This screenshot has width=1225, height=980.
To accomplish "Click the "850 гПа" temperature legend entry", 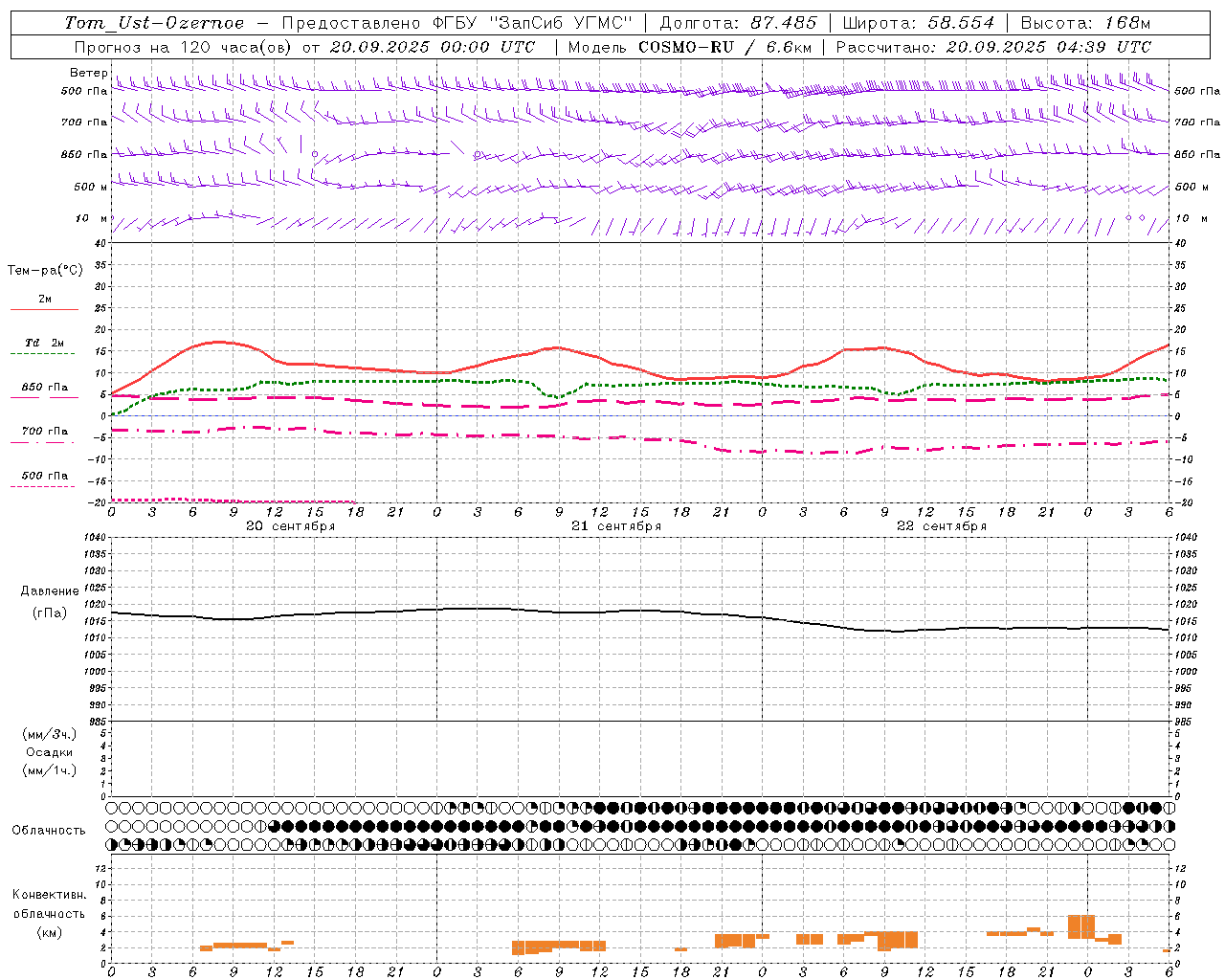I will click(x=45, y=388).
